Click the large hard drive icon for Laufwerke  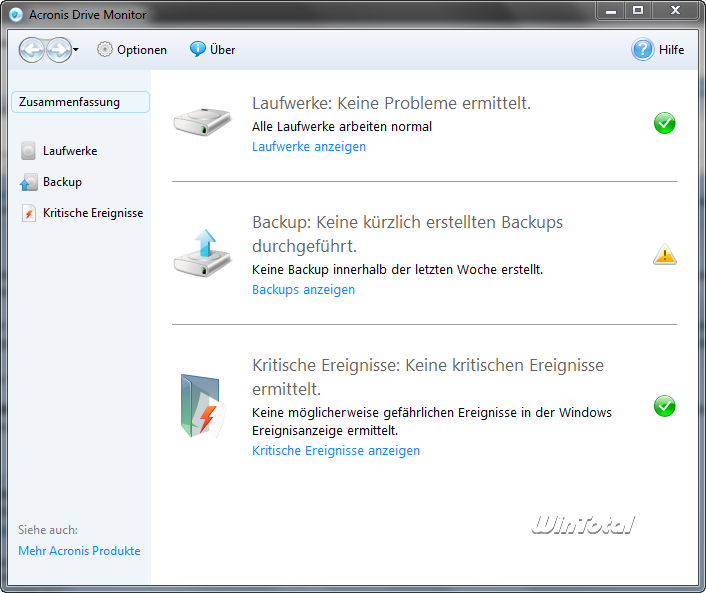pyautogui.click(x=202, y=122)
